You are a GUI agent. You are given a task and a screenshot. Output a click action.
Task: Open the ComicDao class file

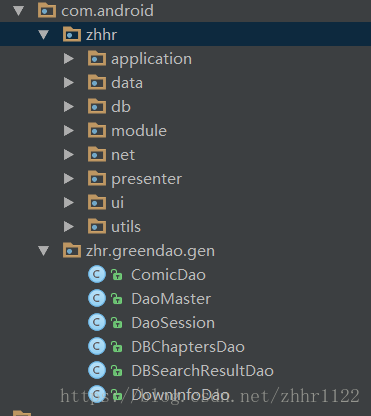point(168,275)
